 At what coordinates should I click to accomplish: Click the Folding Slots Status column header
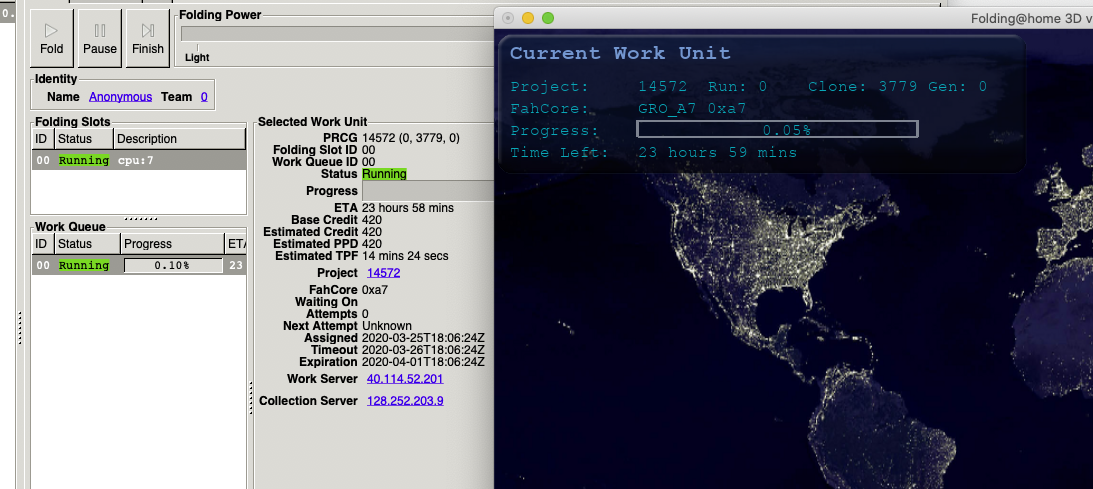pos(84,139)
